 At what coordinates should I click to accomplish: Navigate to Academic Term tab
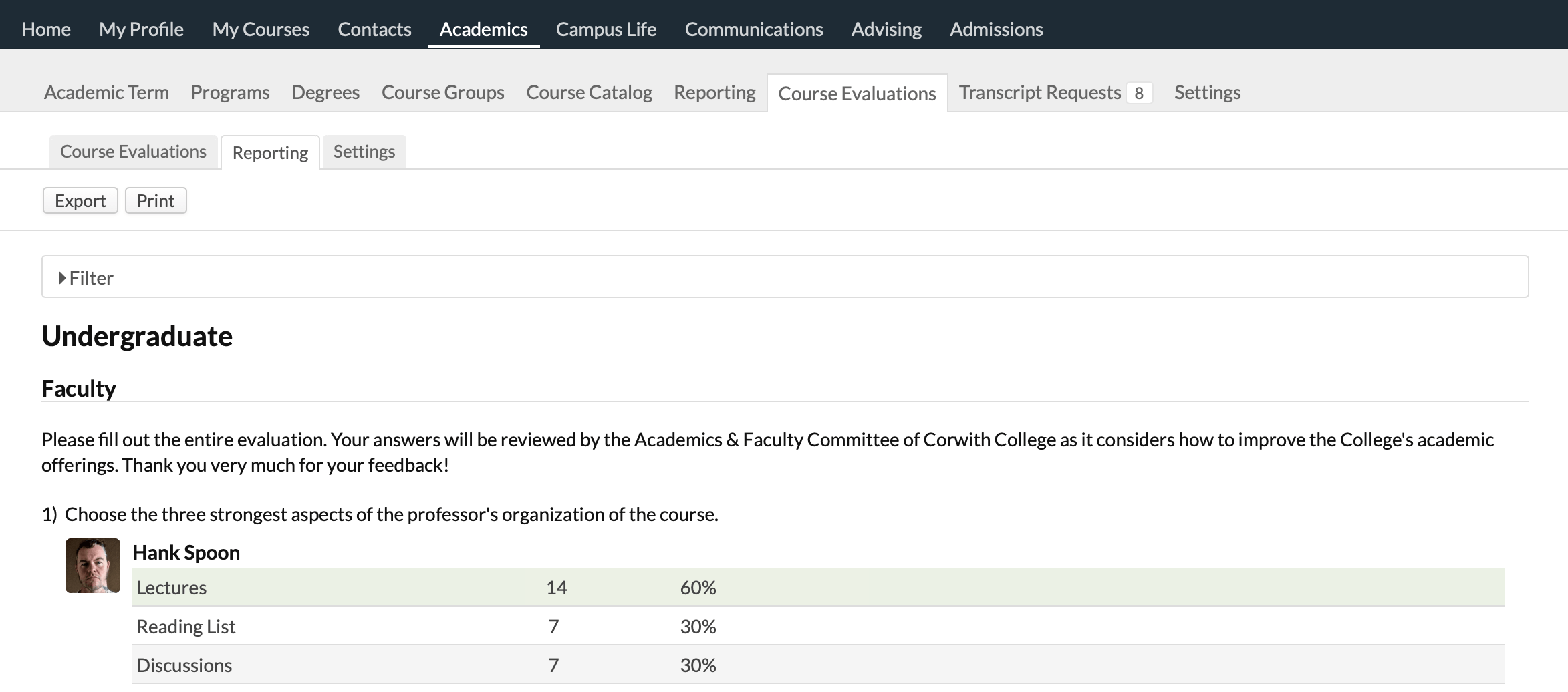coord(106,93)
